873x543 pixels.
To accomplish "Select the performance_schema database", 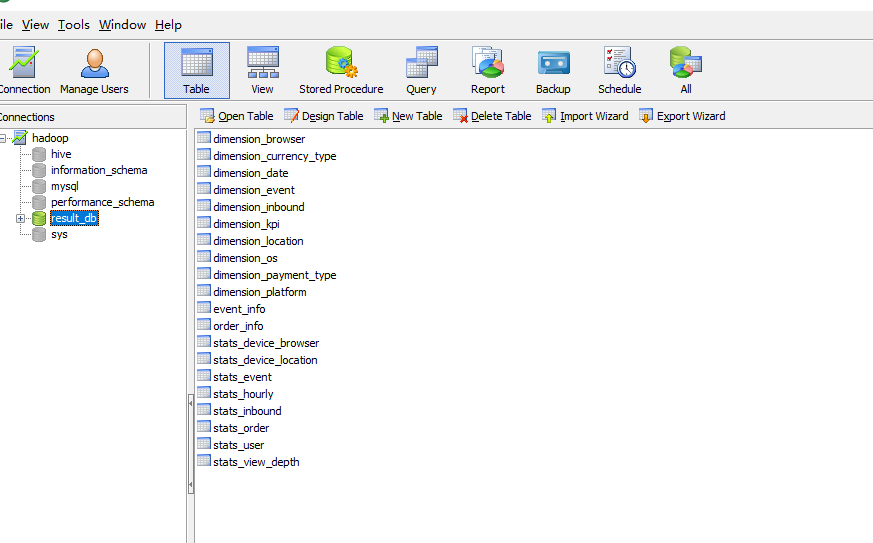I will [x=102, y=202].
